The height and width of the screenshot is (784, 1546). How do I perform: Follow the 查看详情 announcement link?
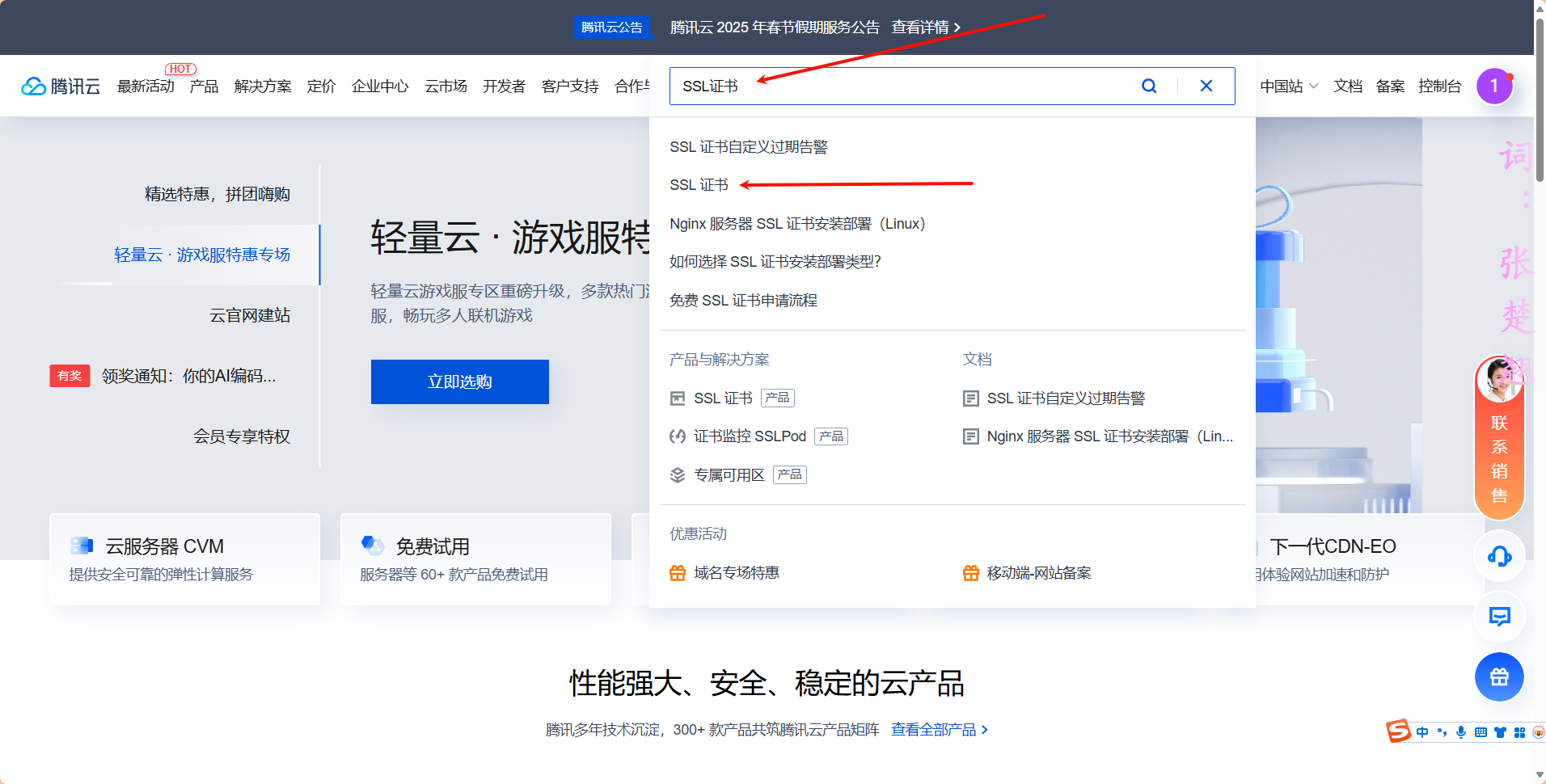[923, 27]
